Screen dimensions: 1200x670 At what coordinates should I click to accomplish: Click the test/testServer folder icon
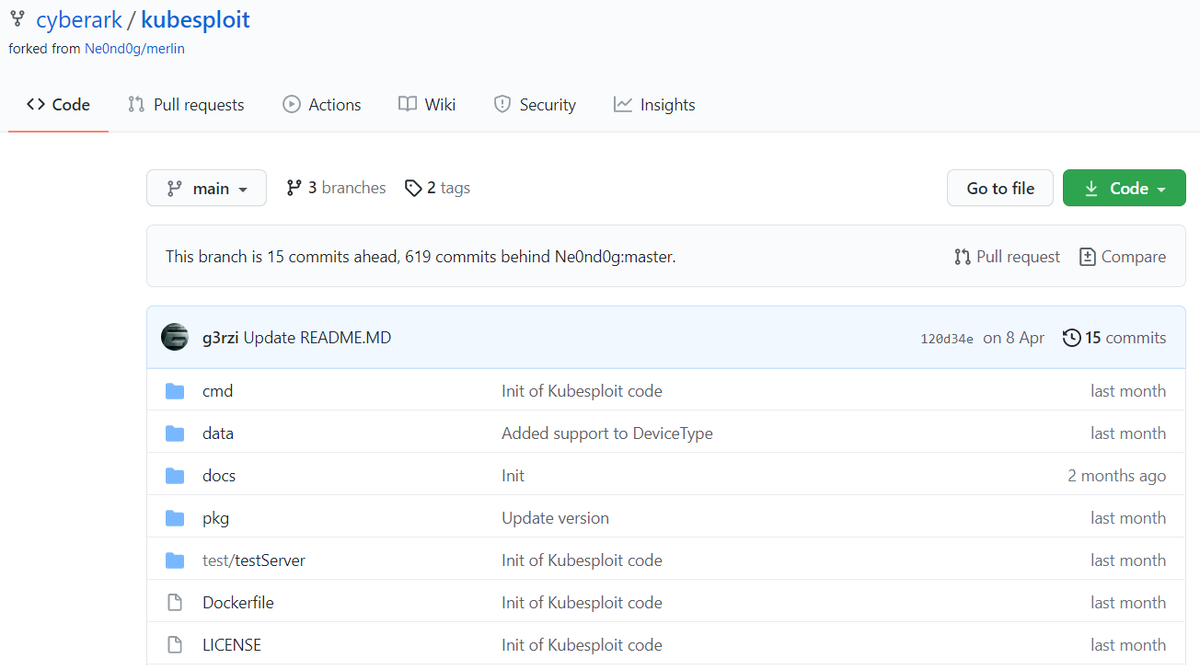coord(175,560)
